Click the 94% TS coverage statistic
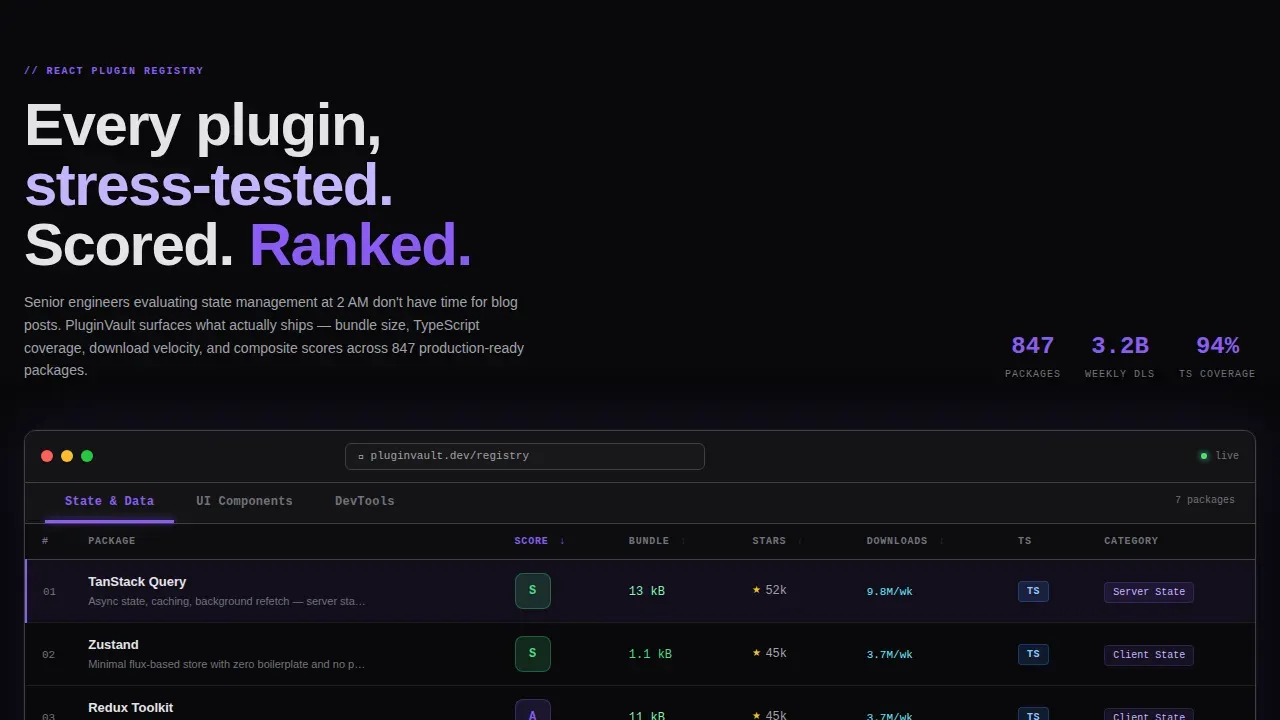 click(x=1217, y=357)
